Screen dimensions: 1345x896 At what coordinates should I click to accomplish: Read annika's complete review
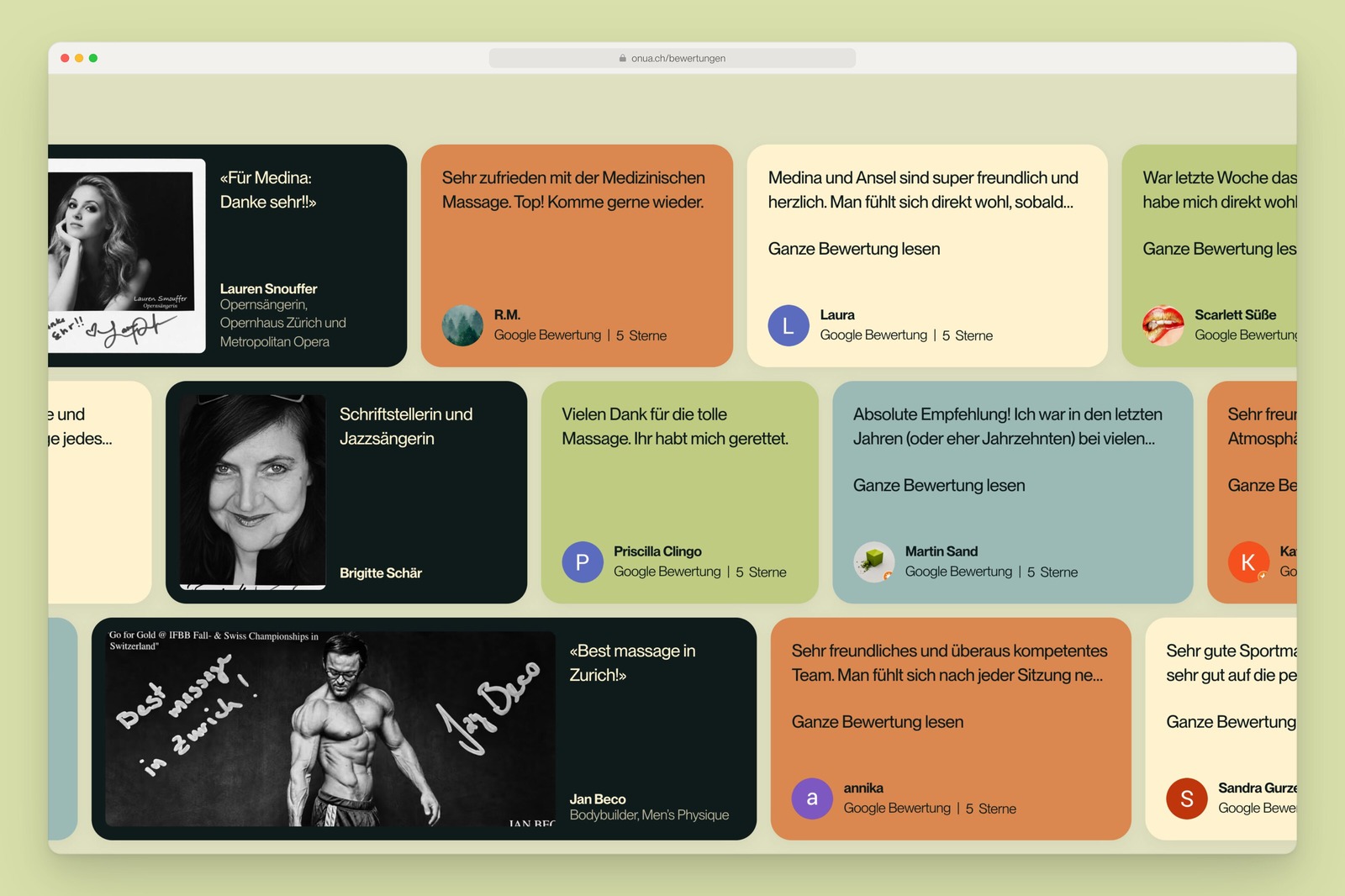pos(878,722)
